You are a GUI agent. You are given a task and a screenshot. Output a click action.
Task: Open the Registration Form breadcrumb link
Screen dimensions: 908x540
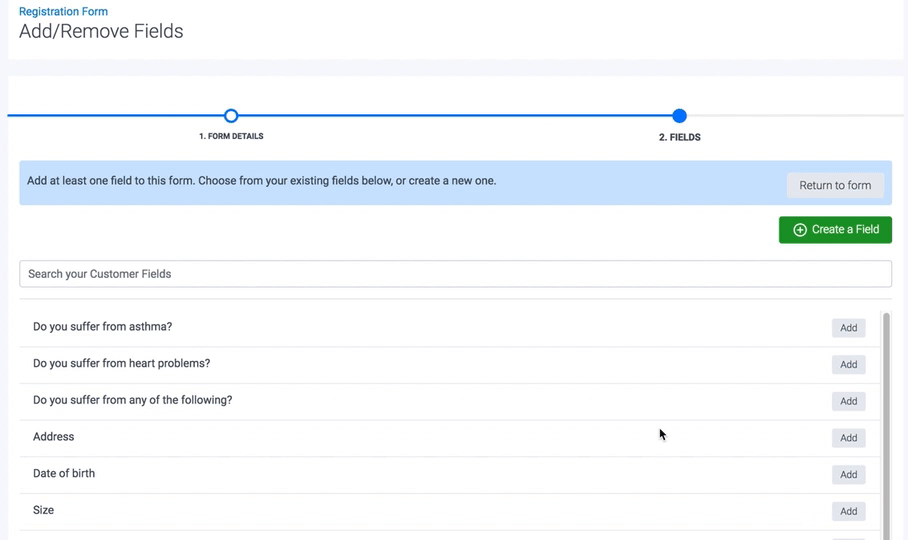63,11
